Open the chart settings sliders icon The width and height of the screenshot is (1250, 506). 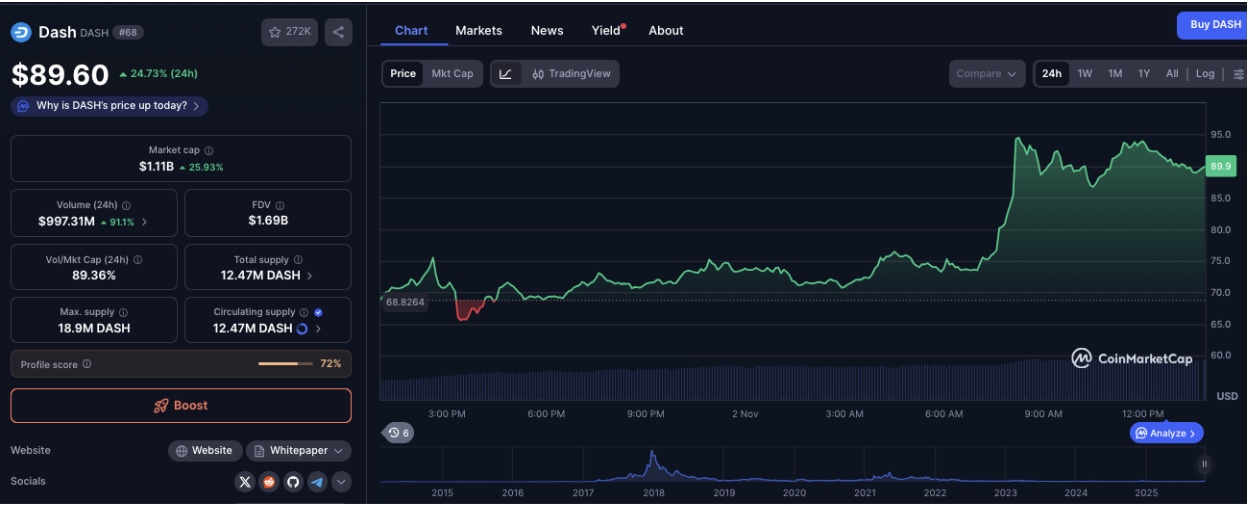(1238, 74)
